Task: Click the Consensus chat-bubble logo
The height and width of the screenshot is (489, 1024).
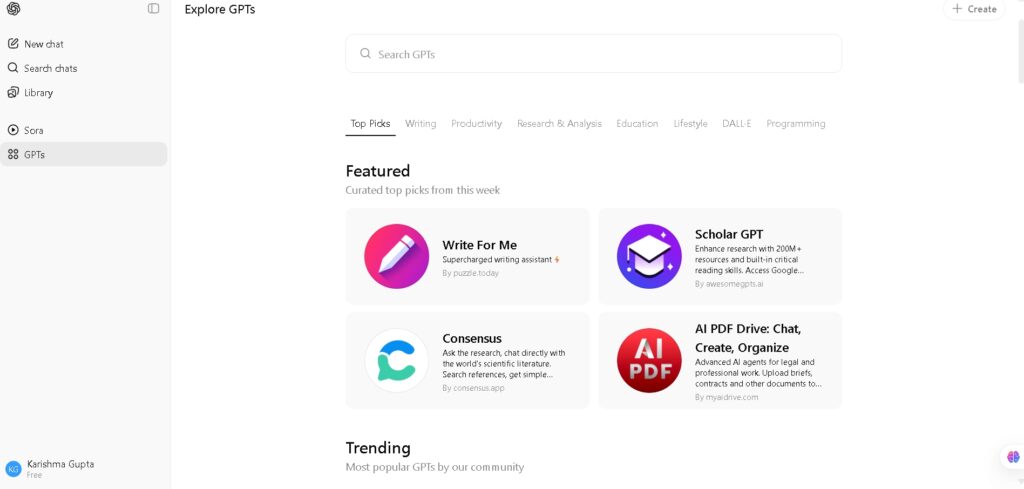Action: (x=396, y=360)
